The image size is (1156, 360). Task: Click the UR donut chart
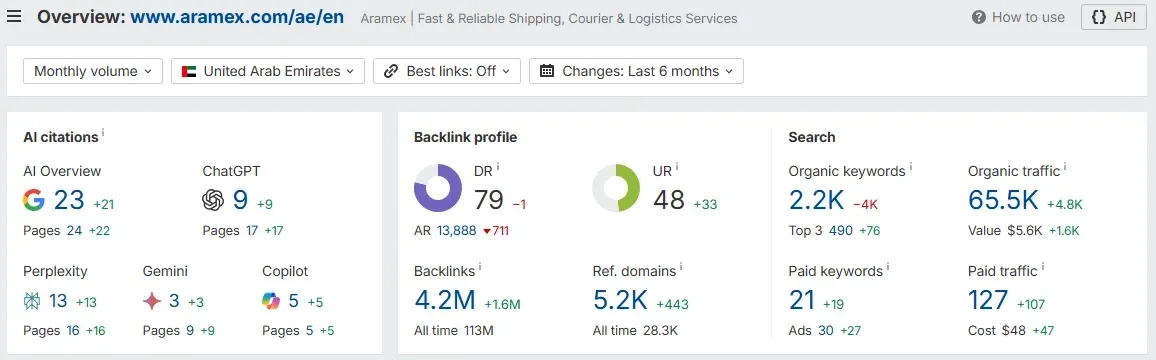click(616, 188)
